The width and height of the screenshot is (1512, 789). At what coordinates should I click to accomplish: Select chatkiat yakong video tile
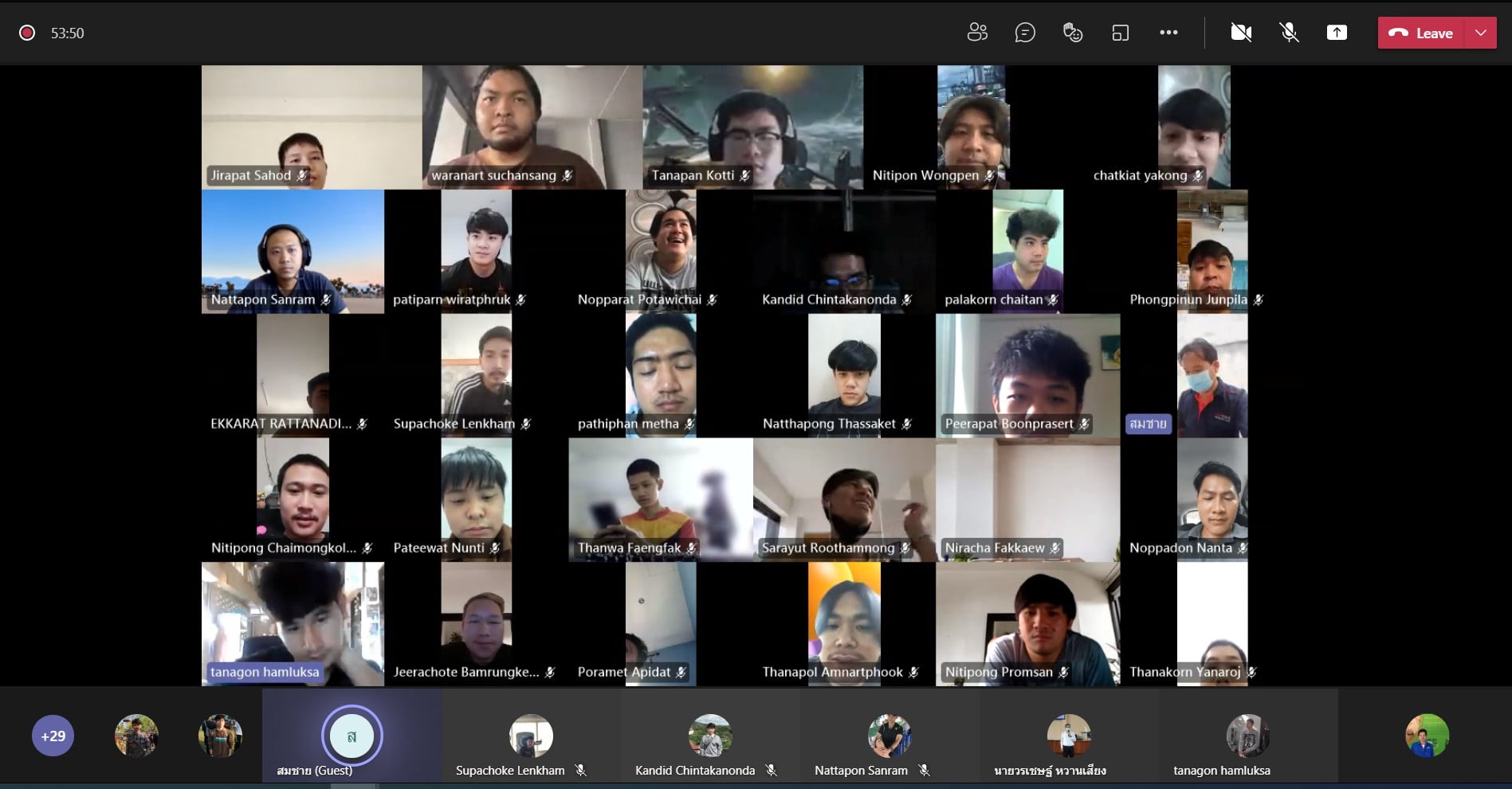(x=1194, y=127)
